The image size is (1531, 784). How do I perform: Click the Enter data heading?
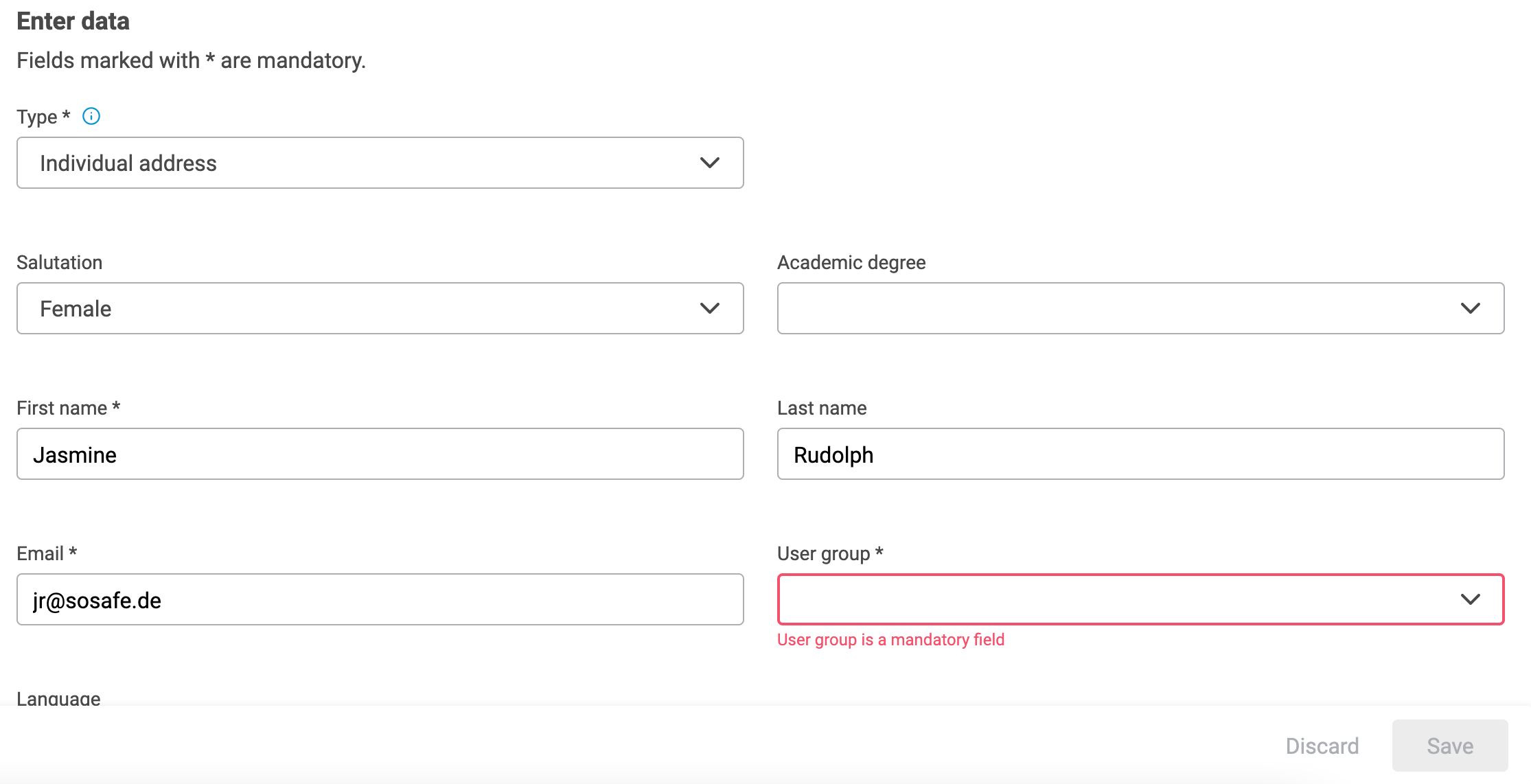click(73, 21)
